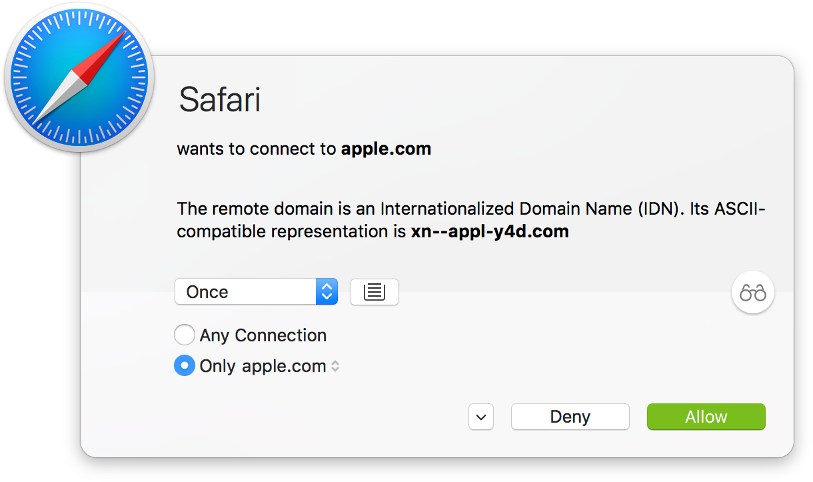813x482 pixels.
Task: Click the xn--appl-y4d.com ASCII domain text
Action: tap(489, 231)
